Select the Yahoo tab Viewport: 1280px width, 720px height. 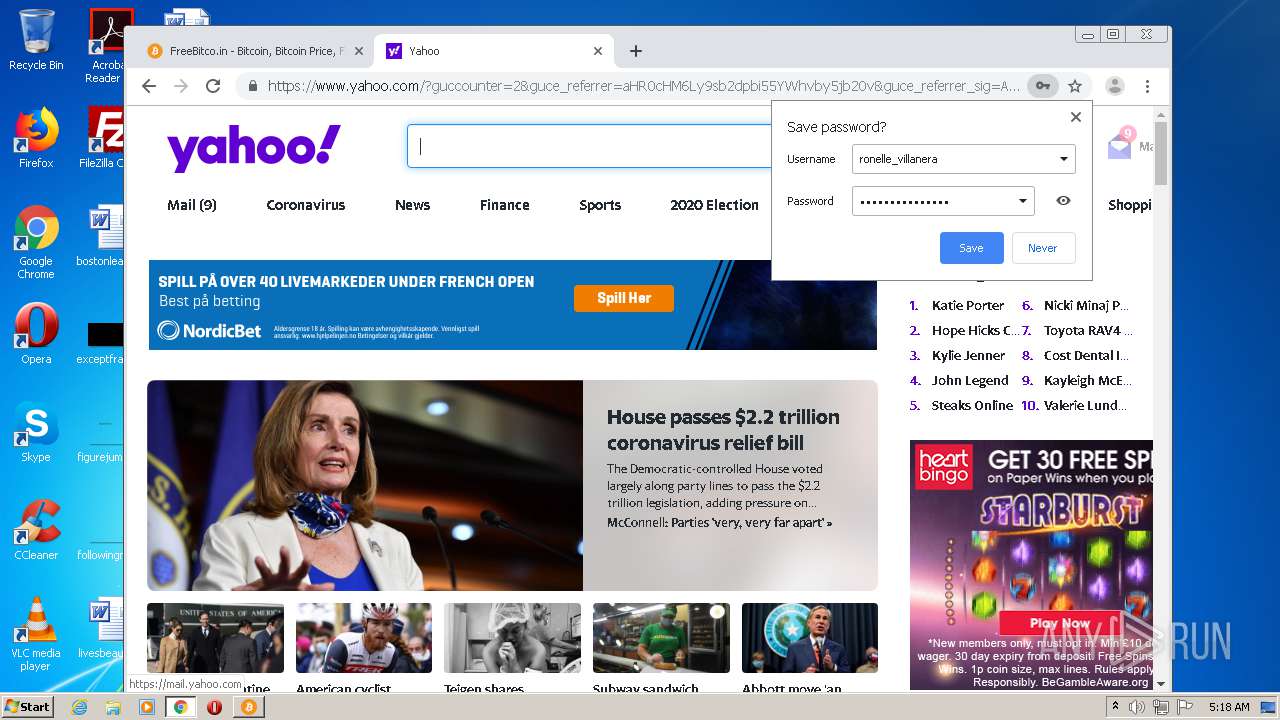pyautogui.click(x=495, y=51)
